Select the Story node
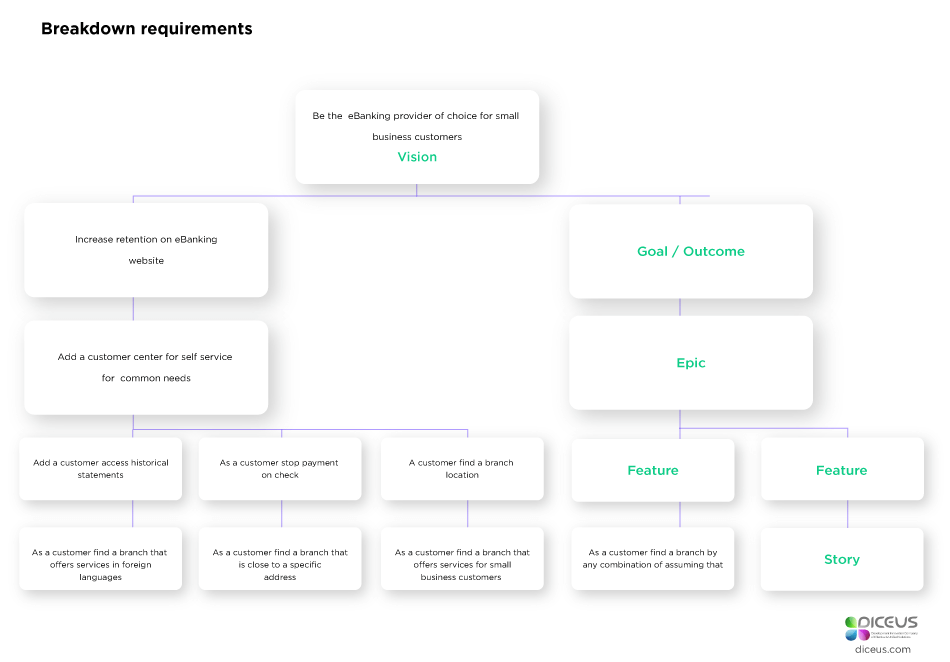 click(x=841, y=559)
